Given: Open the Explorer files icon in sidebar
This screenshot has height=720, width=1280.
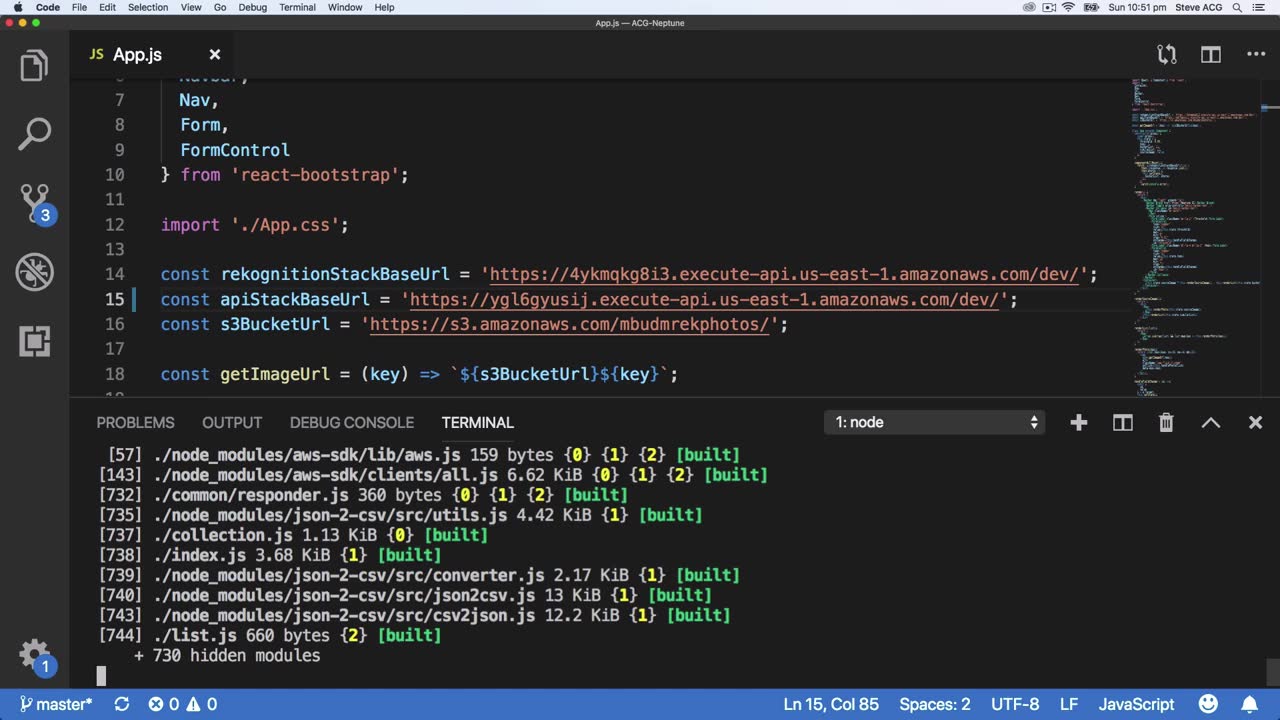Looking at the screenshot, I should point(34,66).
